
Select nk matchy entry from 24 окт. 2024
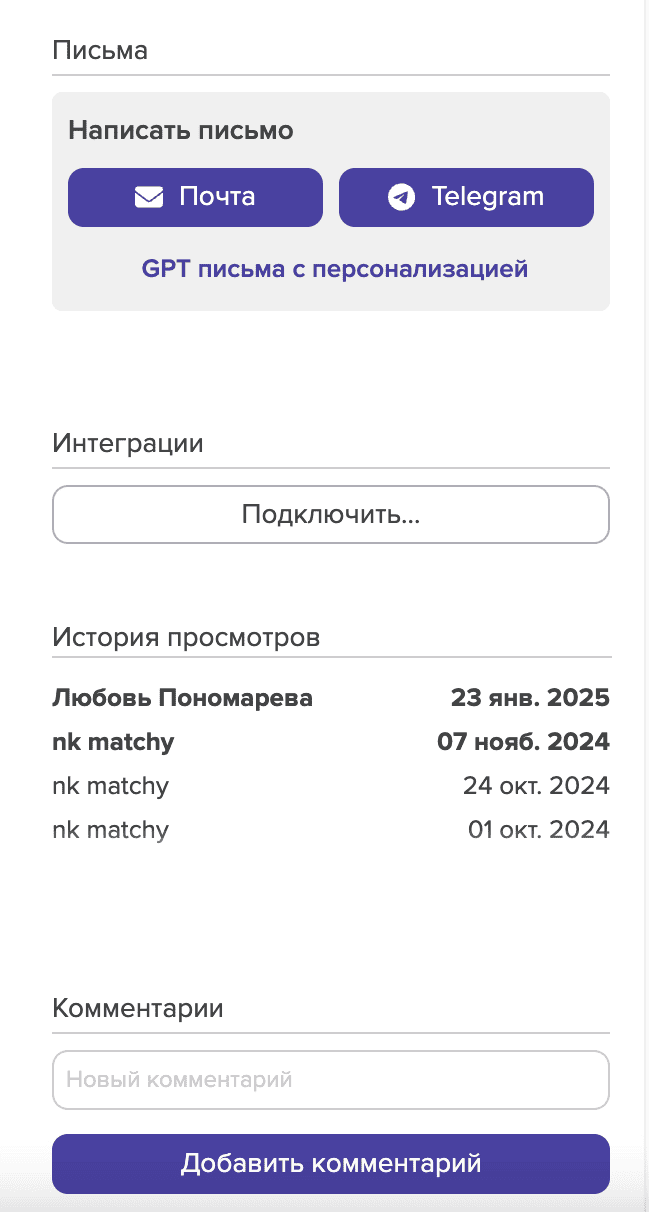[110, 786]
